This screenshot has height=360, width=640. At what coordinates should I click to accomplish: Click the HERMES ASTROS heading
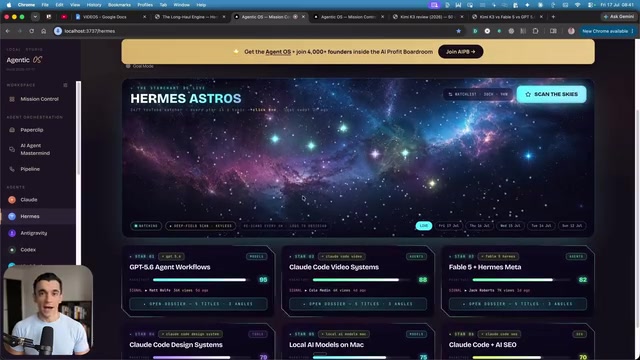coord(186,98)
